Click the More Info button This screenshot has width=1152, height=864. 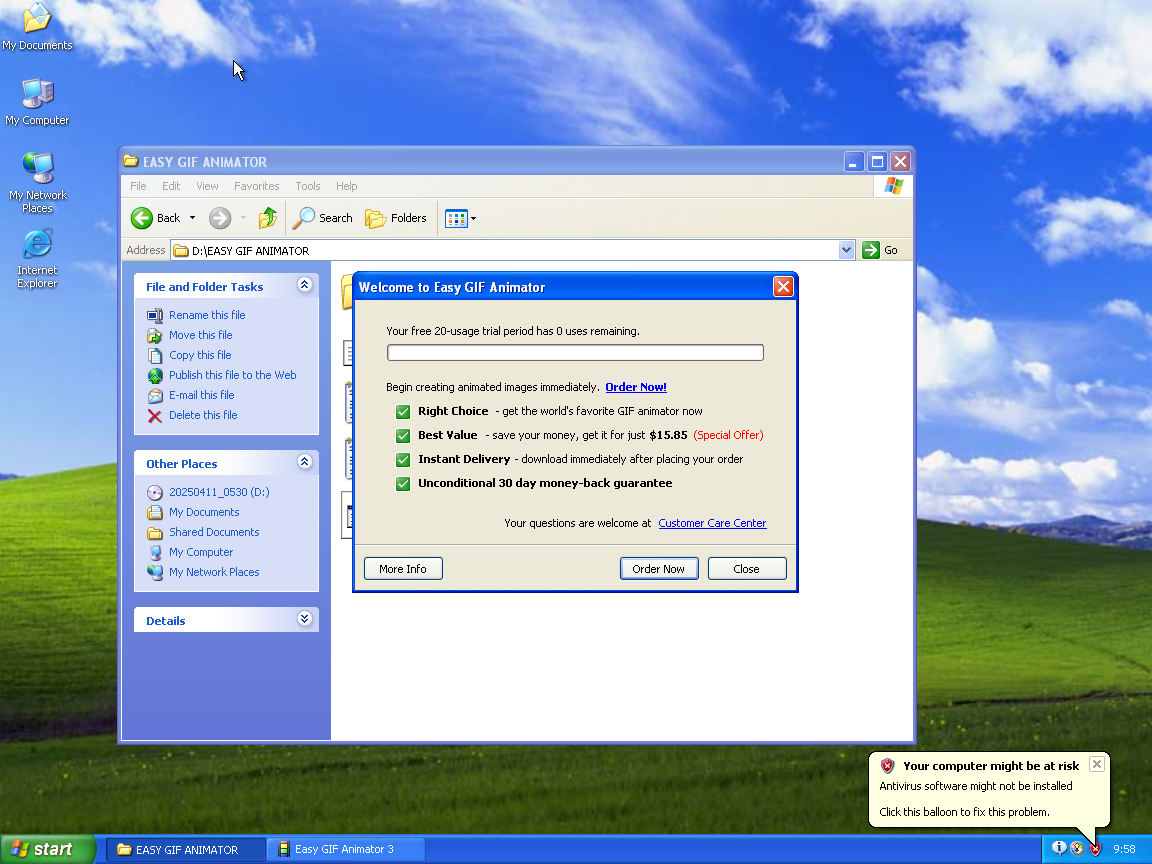pos(403,569)
